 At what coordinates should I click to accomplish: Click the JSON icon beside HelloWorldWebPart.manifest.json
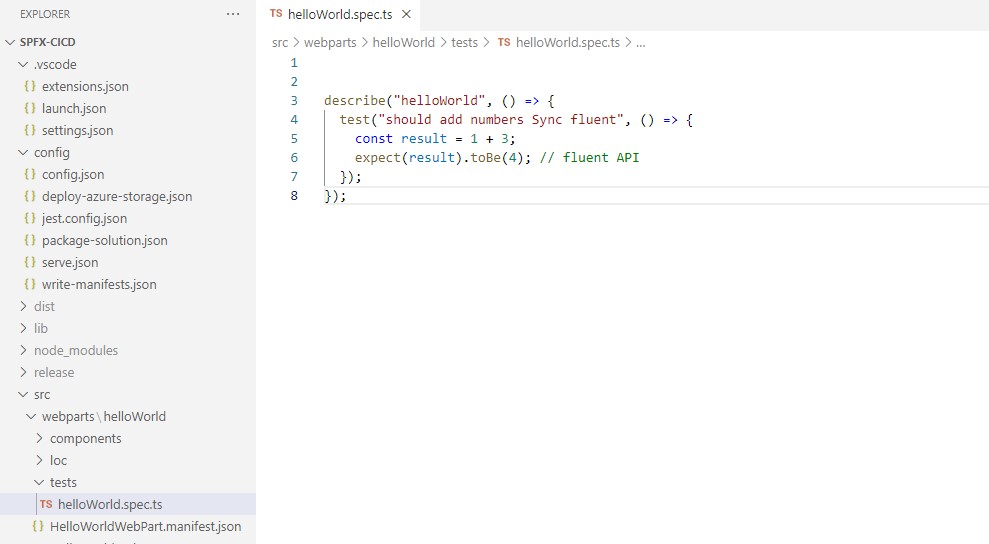pyautogui.click(x=38, y=527)
